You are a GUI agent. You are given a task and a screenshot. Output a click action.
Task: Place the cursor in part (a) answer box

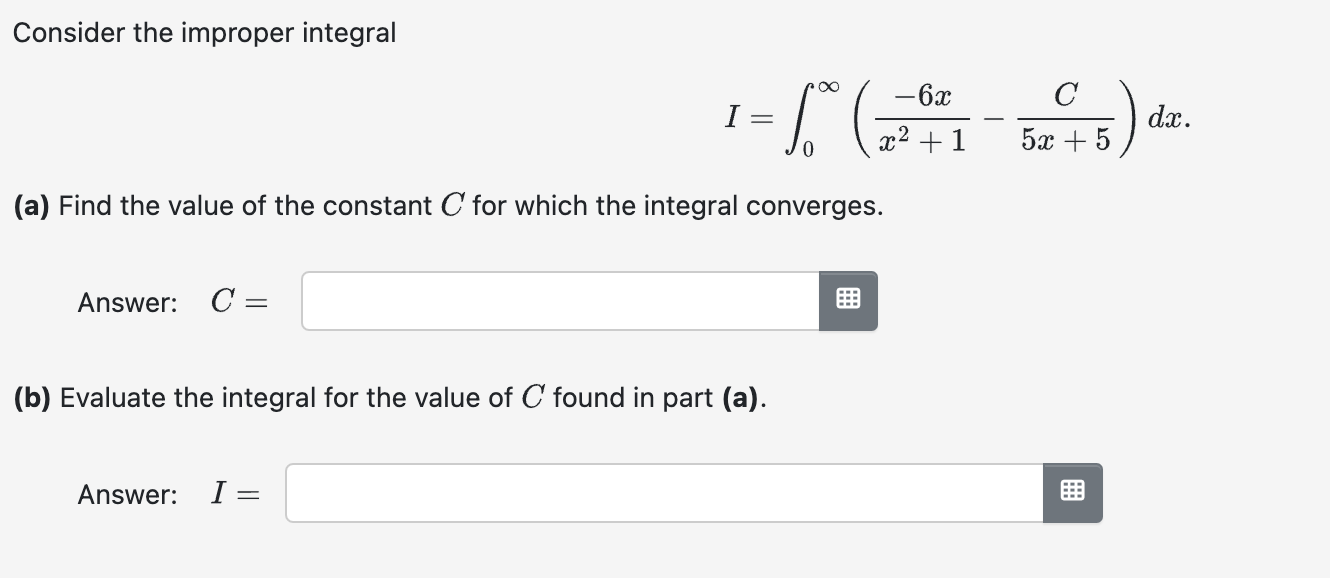click(560, 300)
